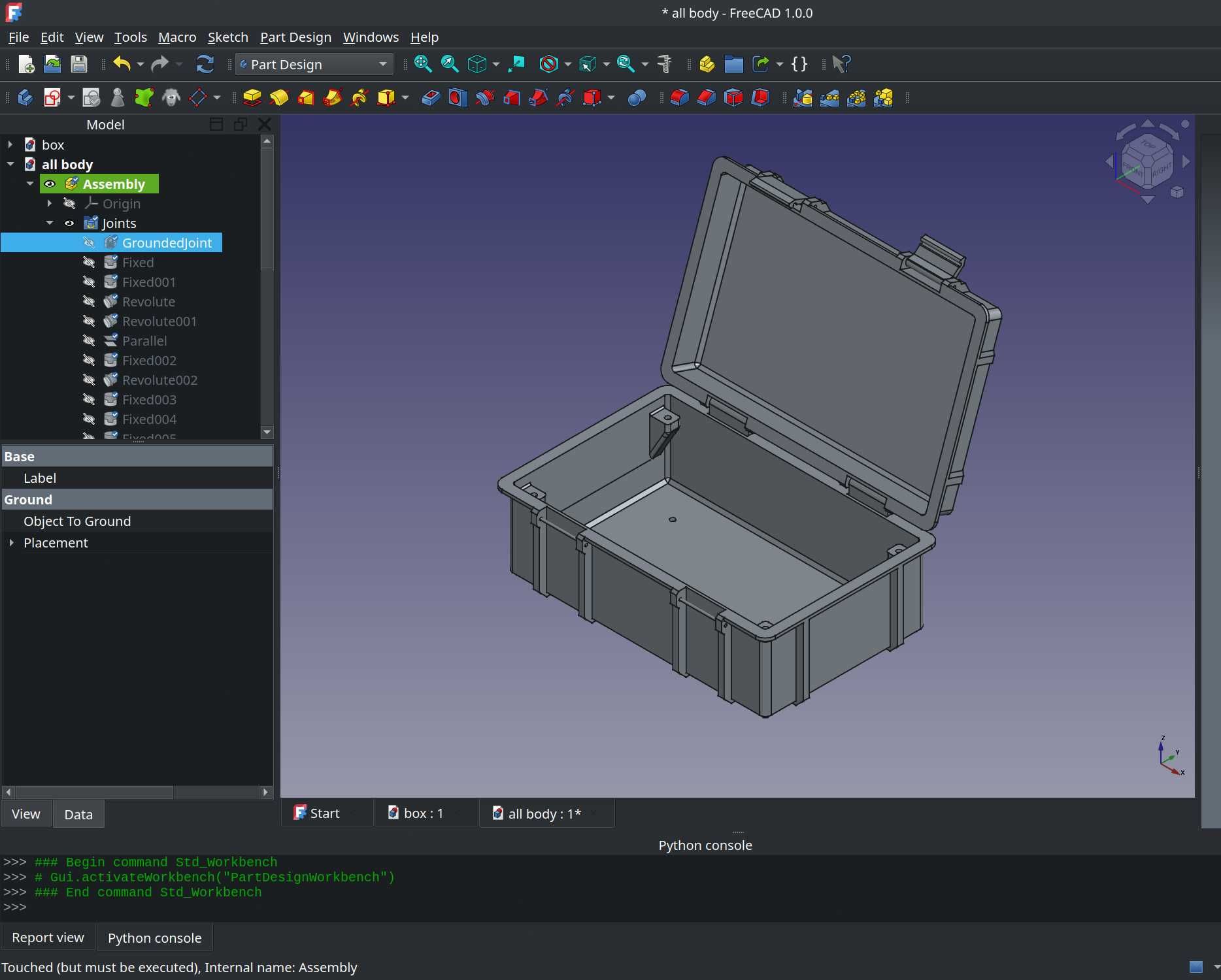Apply the Chamfer tool
Viewport: 1221px width, 980px height.
pos(707,98)
